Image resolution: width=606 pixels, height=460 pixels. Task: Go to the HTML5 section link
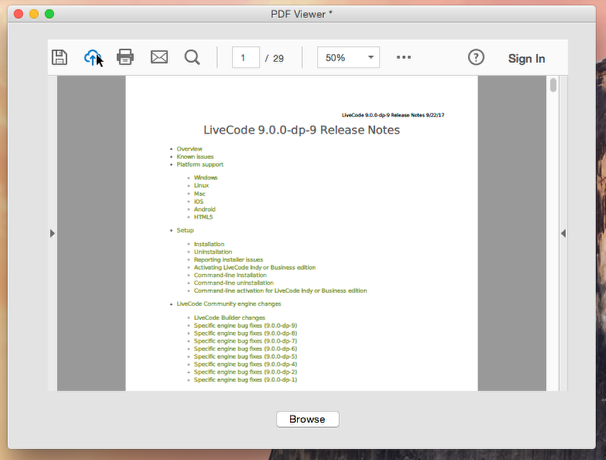pos(203,217)
